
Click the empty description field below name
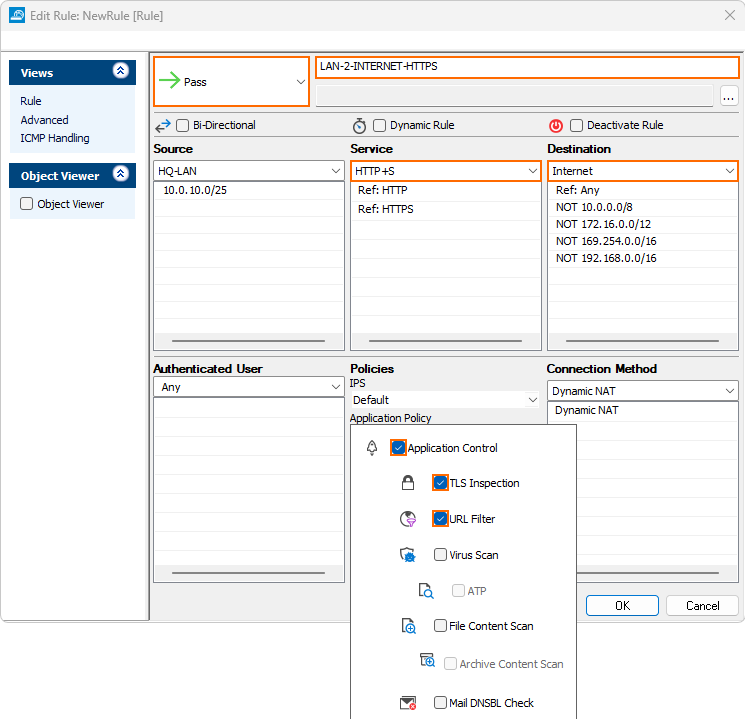(515, 96)
